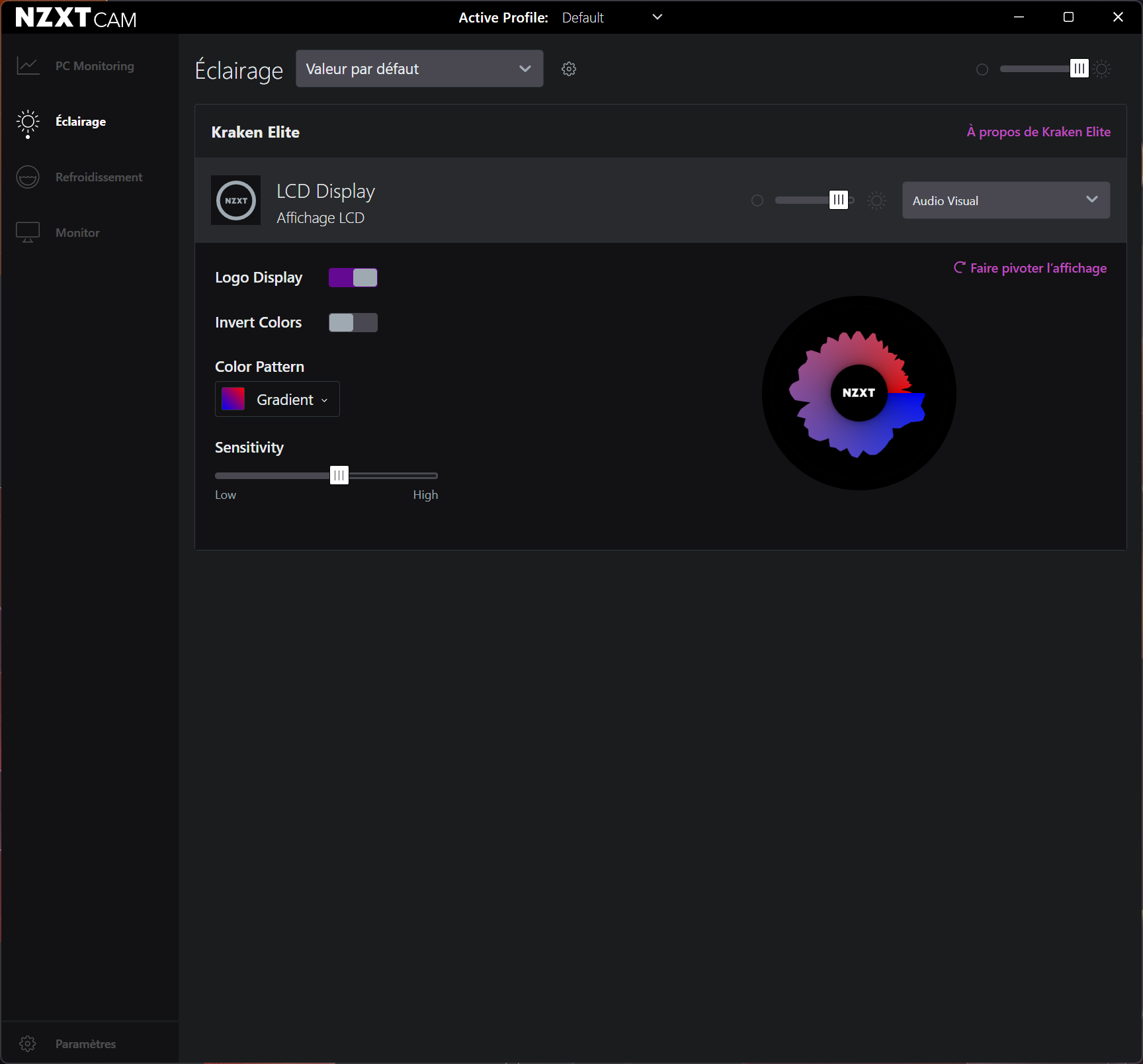Click the Sensitivity slider handle
Image resolution: width=1143 pixels, height=1064 pixels.
pyautogui.click(x=339, y=475)
